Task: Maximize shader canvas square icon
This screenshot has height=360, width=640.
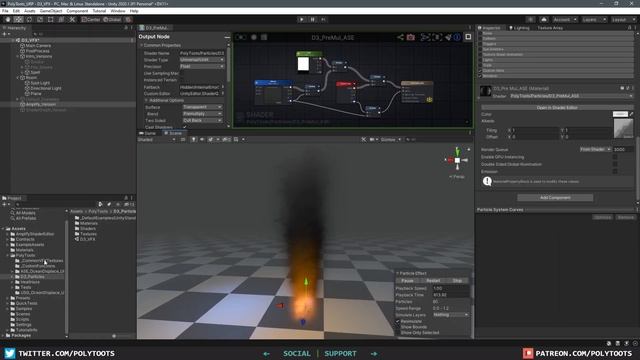Action: click(468, 37)
